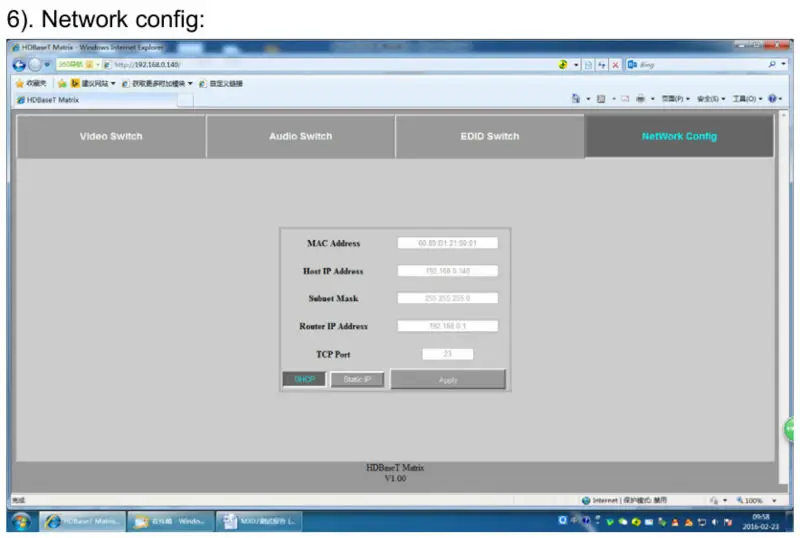Image resolution: width=800 pixels, height=538 pixels.
Task: Click the Add to Favorites bar star icon
Action: click(62, 83)
